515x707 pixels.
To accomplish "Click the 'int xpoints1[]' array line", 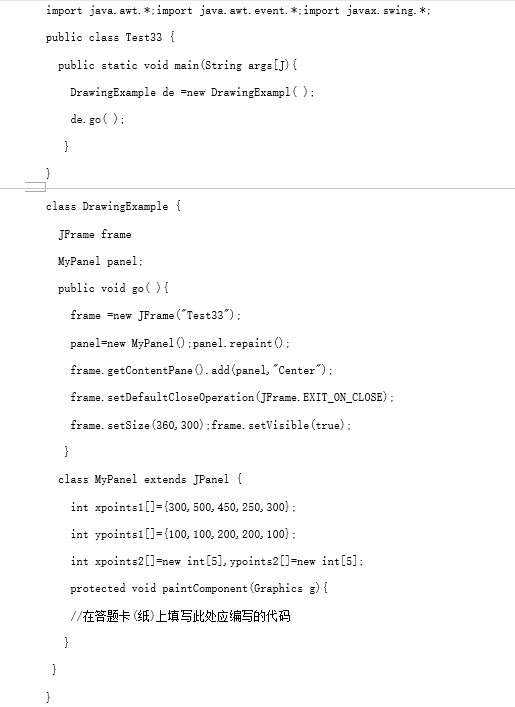I will pos(183,507).
